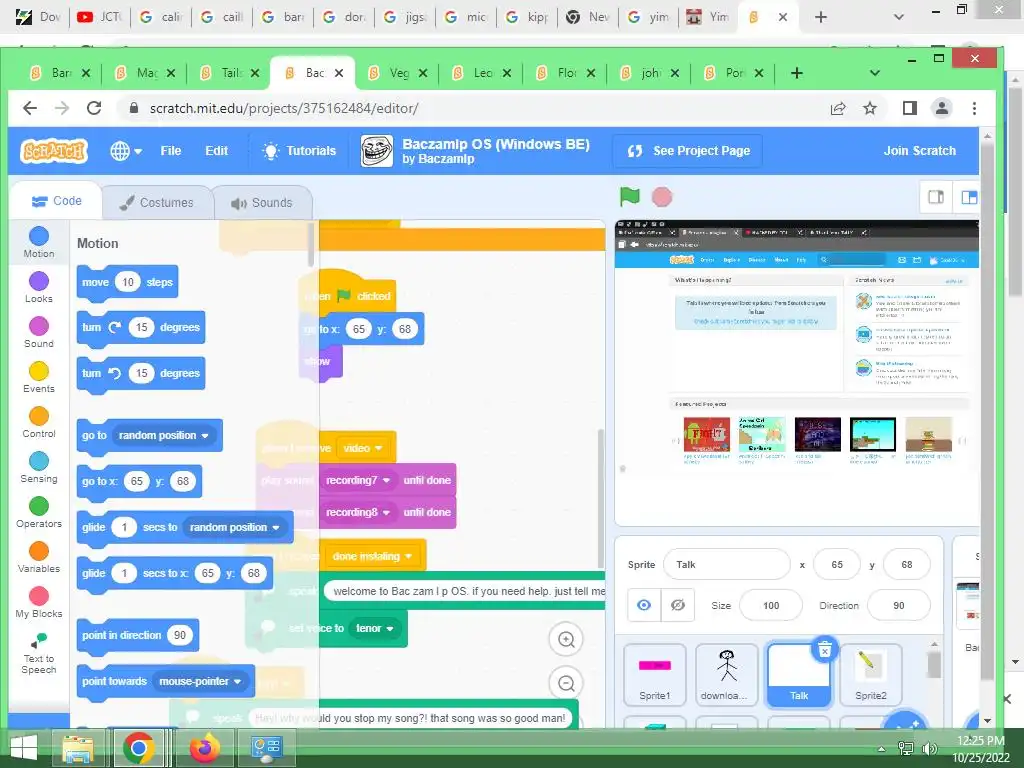Viewport: 1024px width, 768px height.
Task: Select the My Blocks category
Action: pos(39,603)
